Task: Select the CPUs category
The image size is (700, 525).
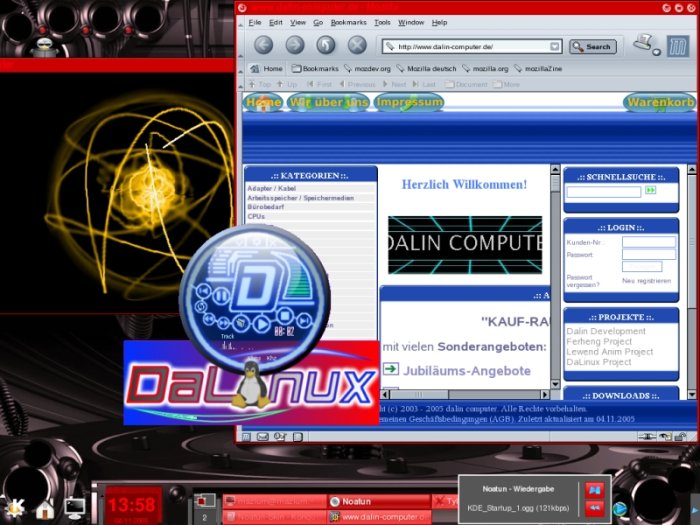Action: coord(256,217)
